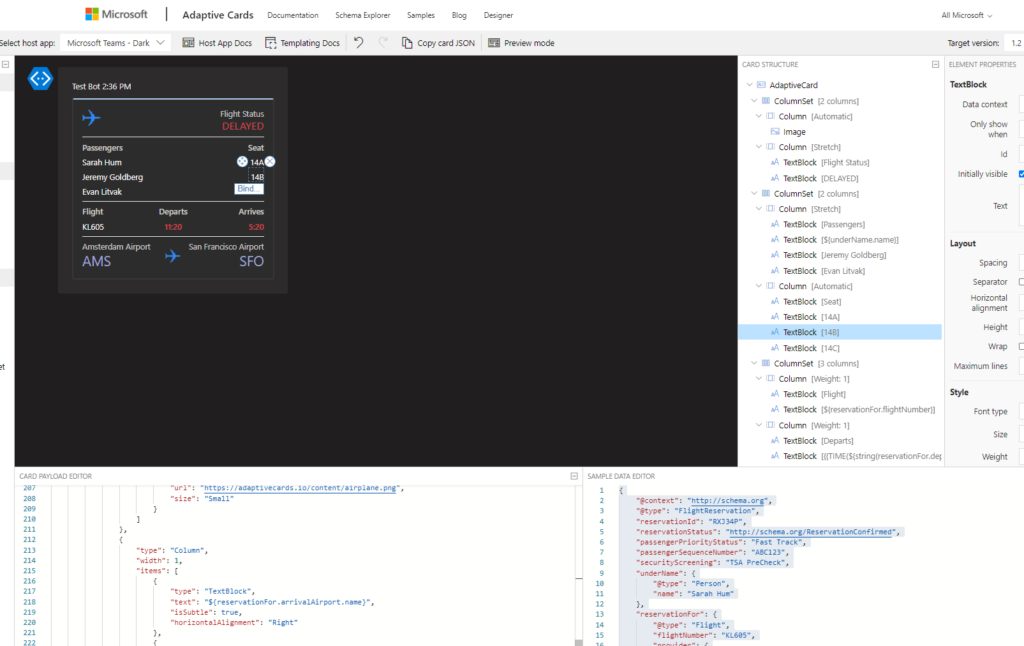The width and height of the screenshot is (1024, 646).
Task: Open the ReservationConfirmed schema link
Action: point(810,532)
